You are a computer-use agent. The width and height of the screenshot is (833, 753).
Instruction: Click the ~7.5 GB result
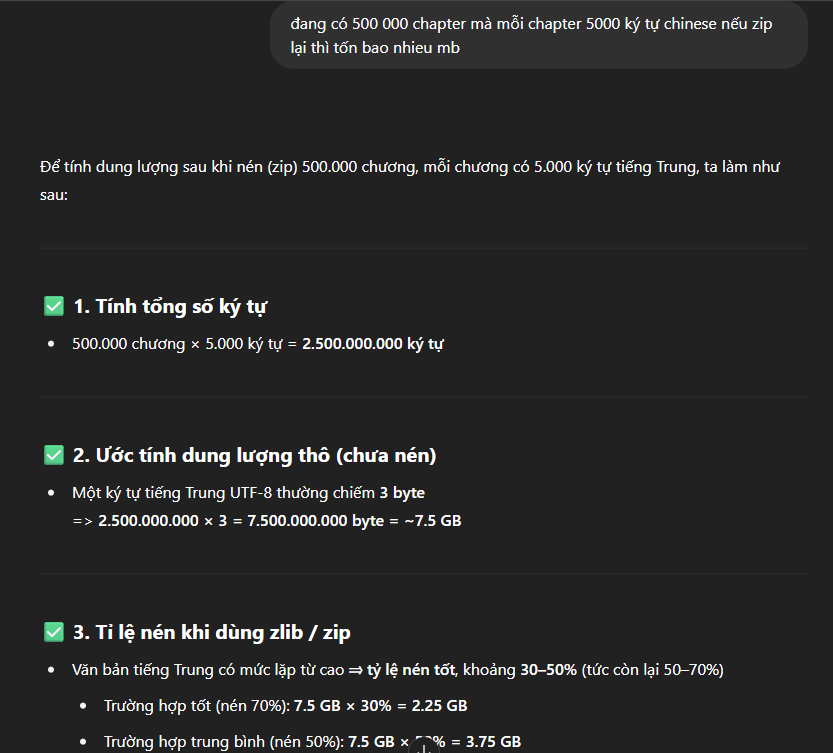tap(433, 521)
